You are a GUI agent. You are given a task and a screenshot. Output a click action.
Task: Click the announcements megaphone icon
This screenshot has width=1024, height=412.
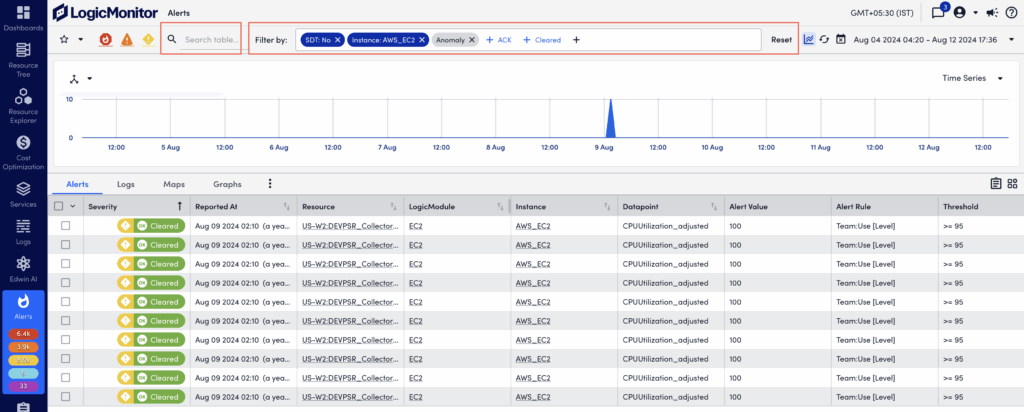(x=990, y=13)
